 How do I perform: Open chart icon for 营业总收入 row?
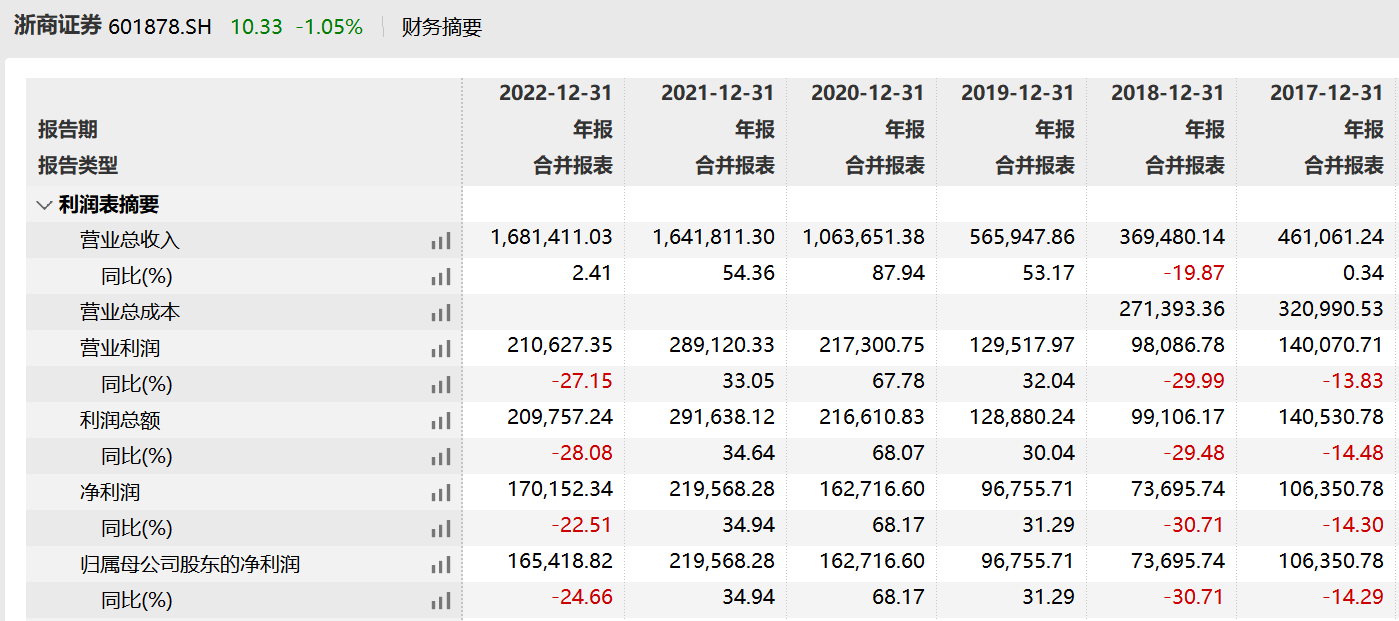point(441,241)
